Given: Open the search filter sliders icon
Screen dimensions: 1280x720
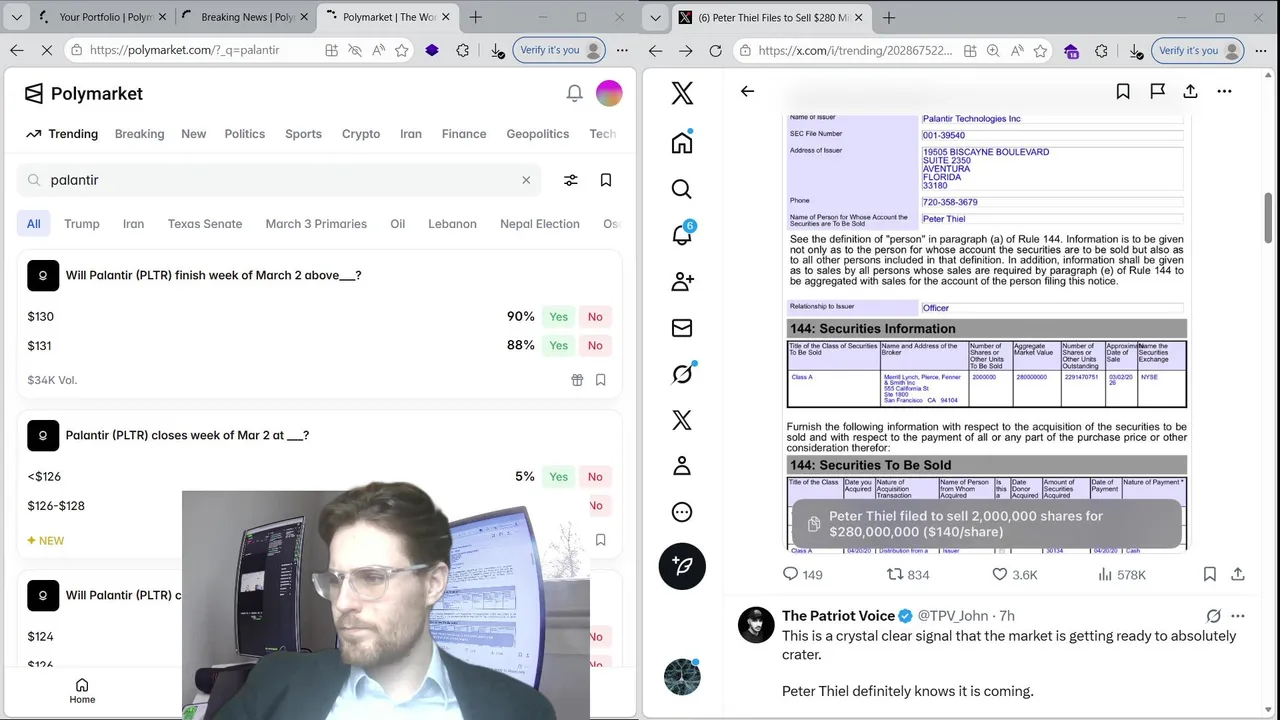Looking at the screenshot, I should tap(570, 180).
